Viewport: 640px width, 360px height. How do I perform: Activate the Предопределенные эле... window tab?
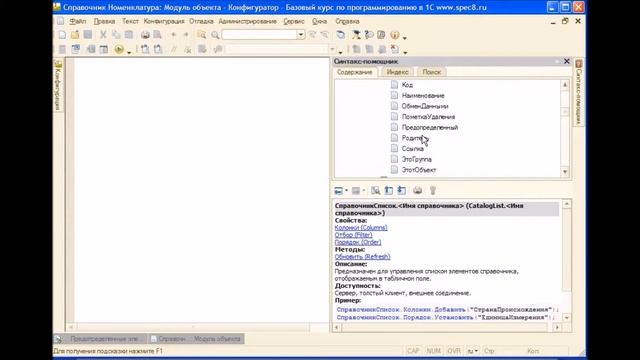(100, 339)
